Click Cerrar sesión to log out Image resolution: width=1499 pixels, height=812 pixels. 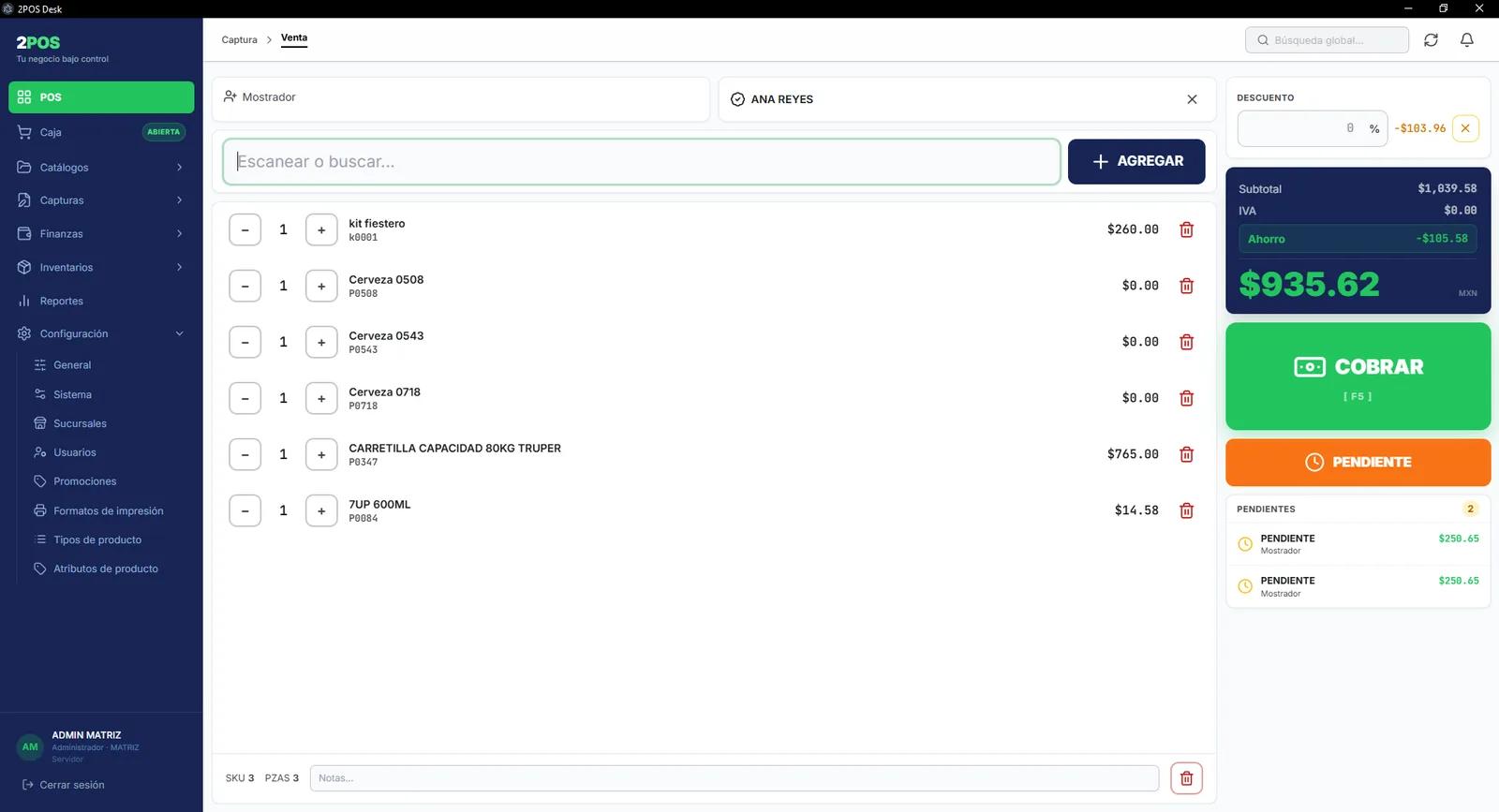pyautogui.click(x=63, y=785)
